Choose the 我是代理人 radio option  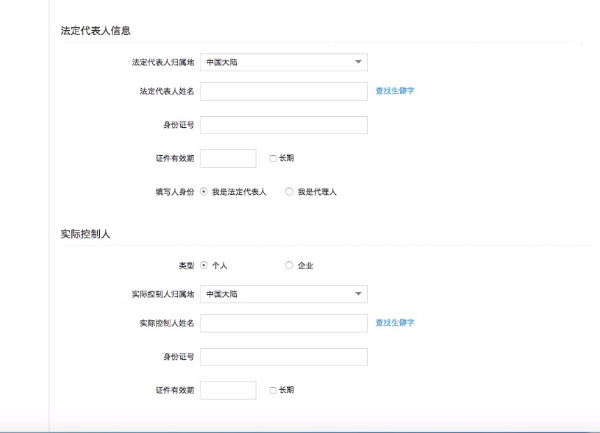coord(289,191)
